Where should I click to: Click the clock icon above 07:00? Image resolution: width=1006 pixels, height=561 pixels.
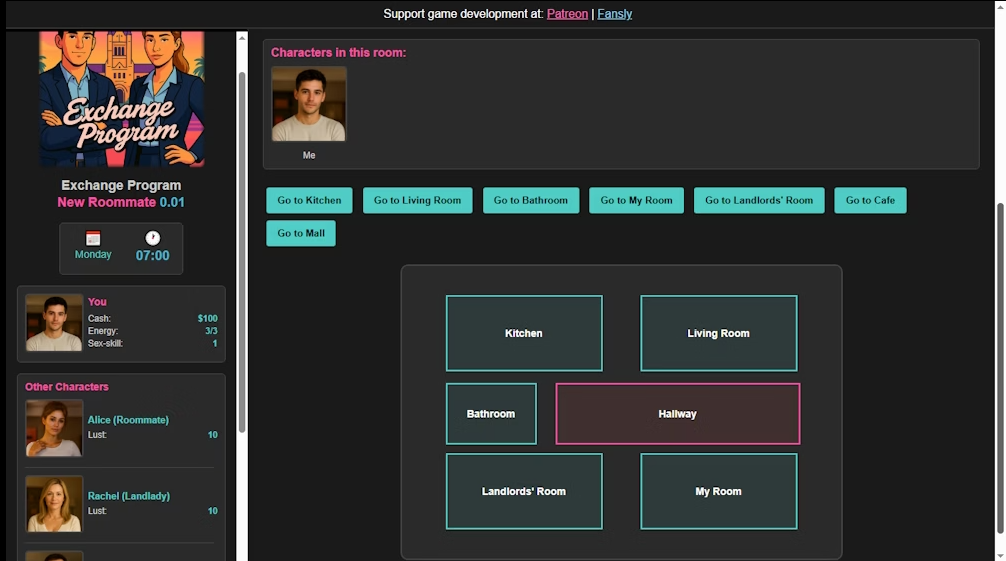152,238
